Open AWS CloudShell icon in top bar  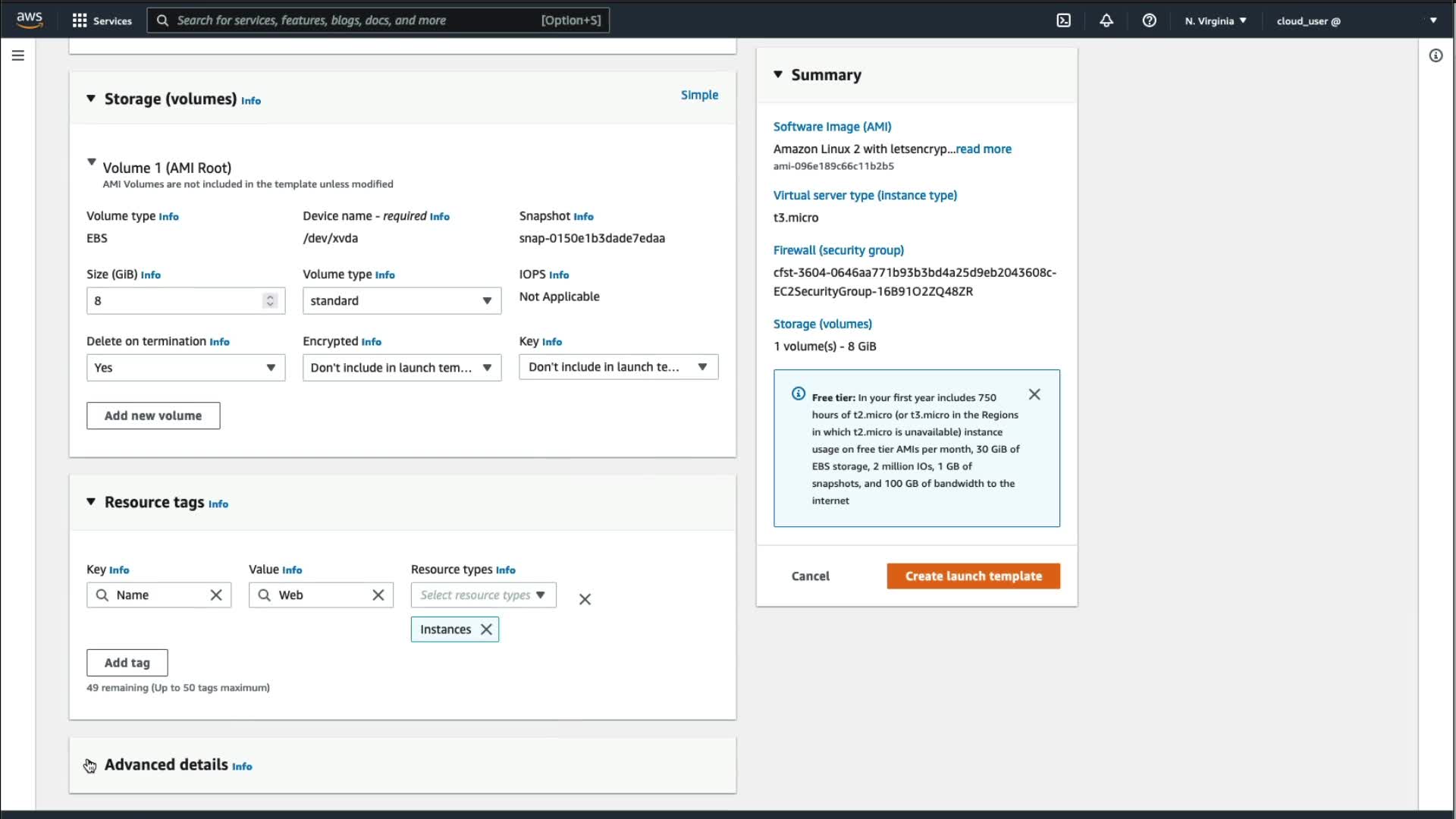1063,20
